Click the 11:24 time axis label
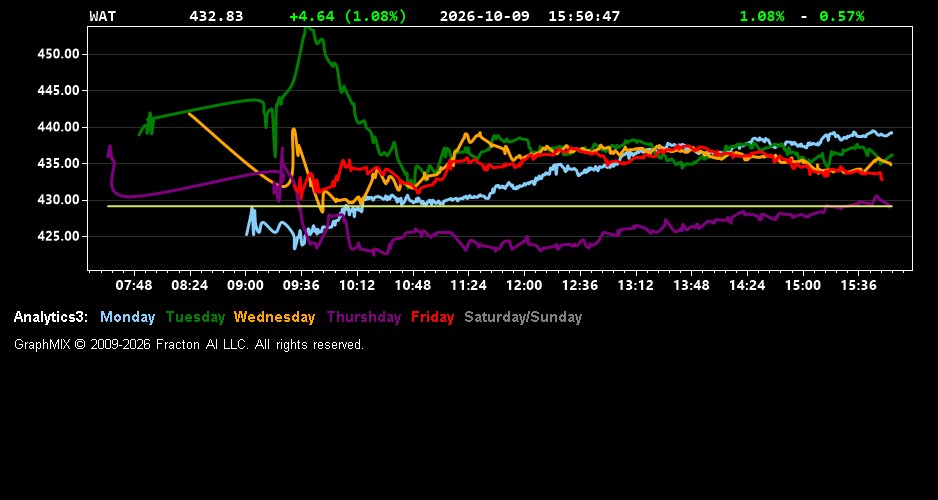Viewport: 938px width, 500px height. pos(468,286)
